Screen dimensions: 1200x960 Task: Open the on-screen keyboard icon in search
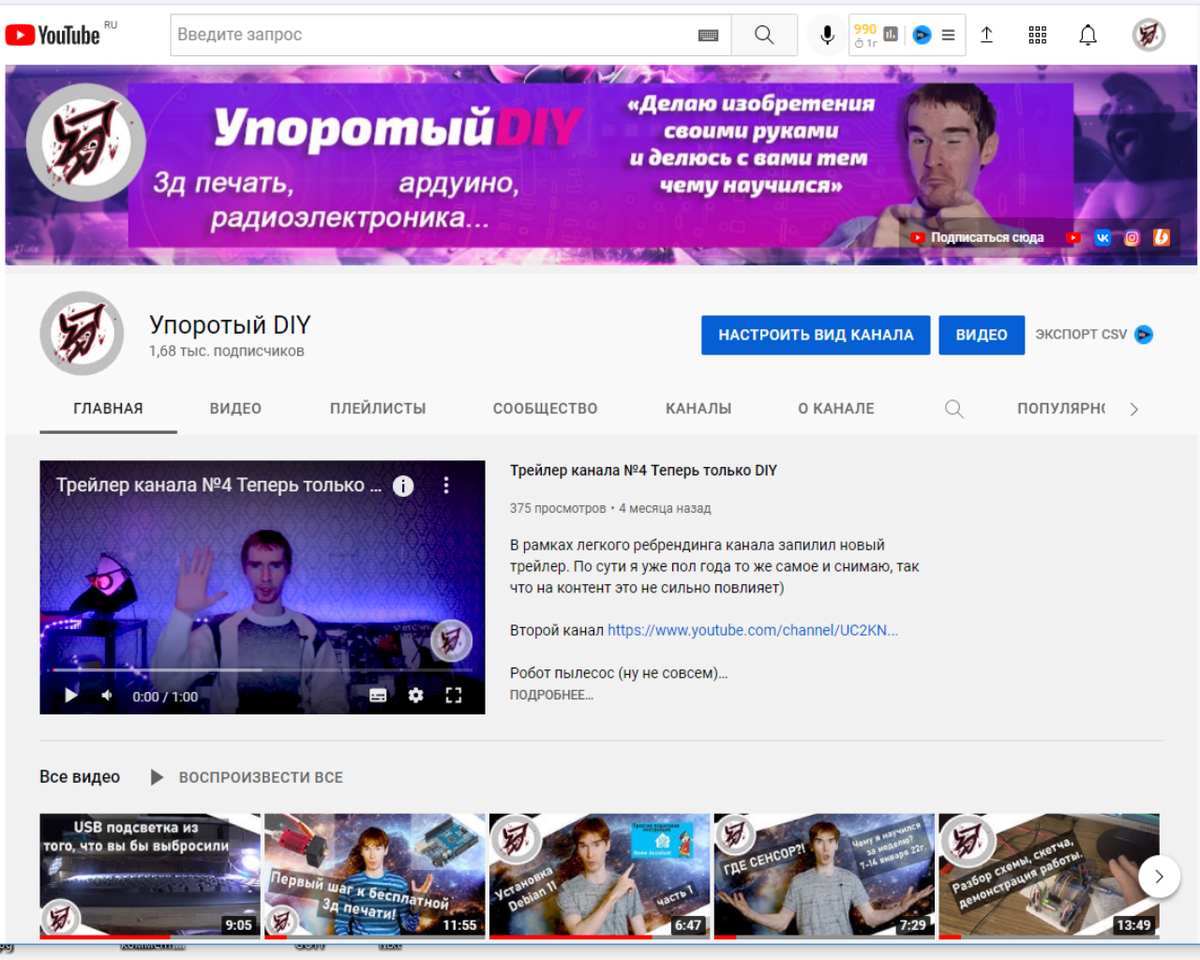point(708,35)
